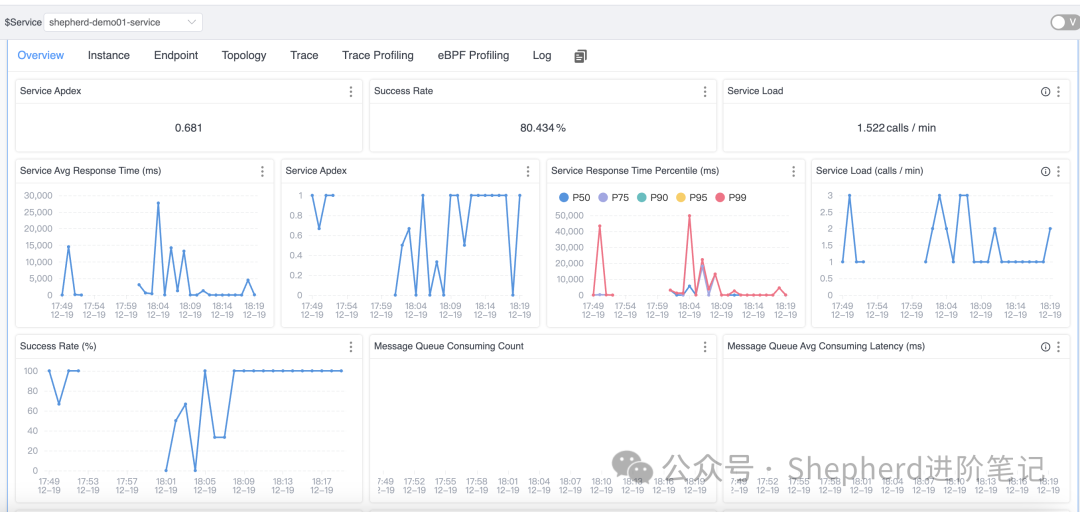Open the Success Rate card options menu
The image size is (1080, 512).
tap(705, 92)
